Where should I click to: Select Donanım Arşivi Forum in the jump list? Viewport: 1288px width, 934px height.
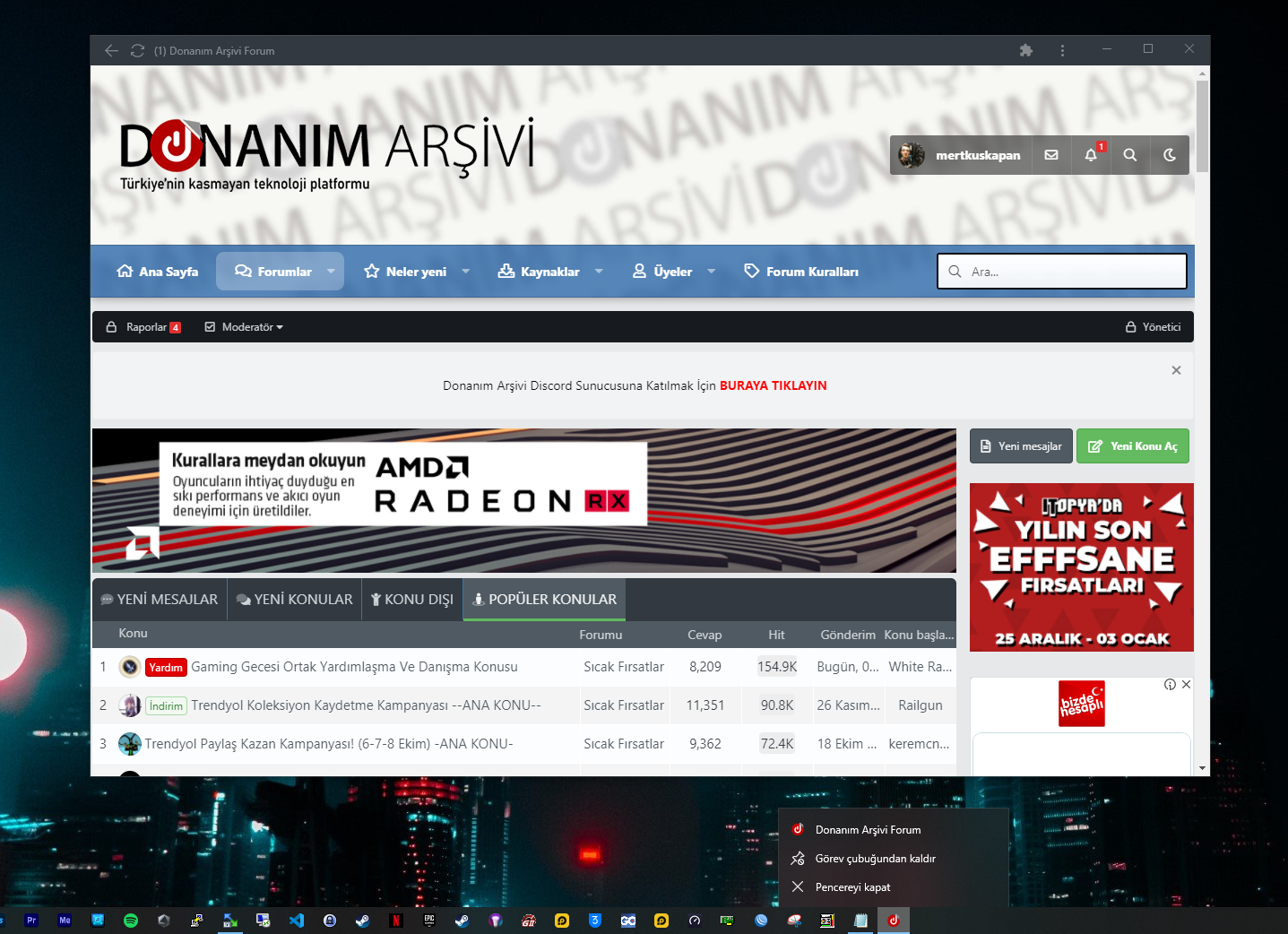coord(894,830)
